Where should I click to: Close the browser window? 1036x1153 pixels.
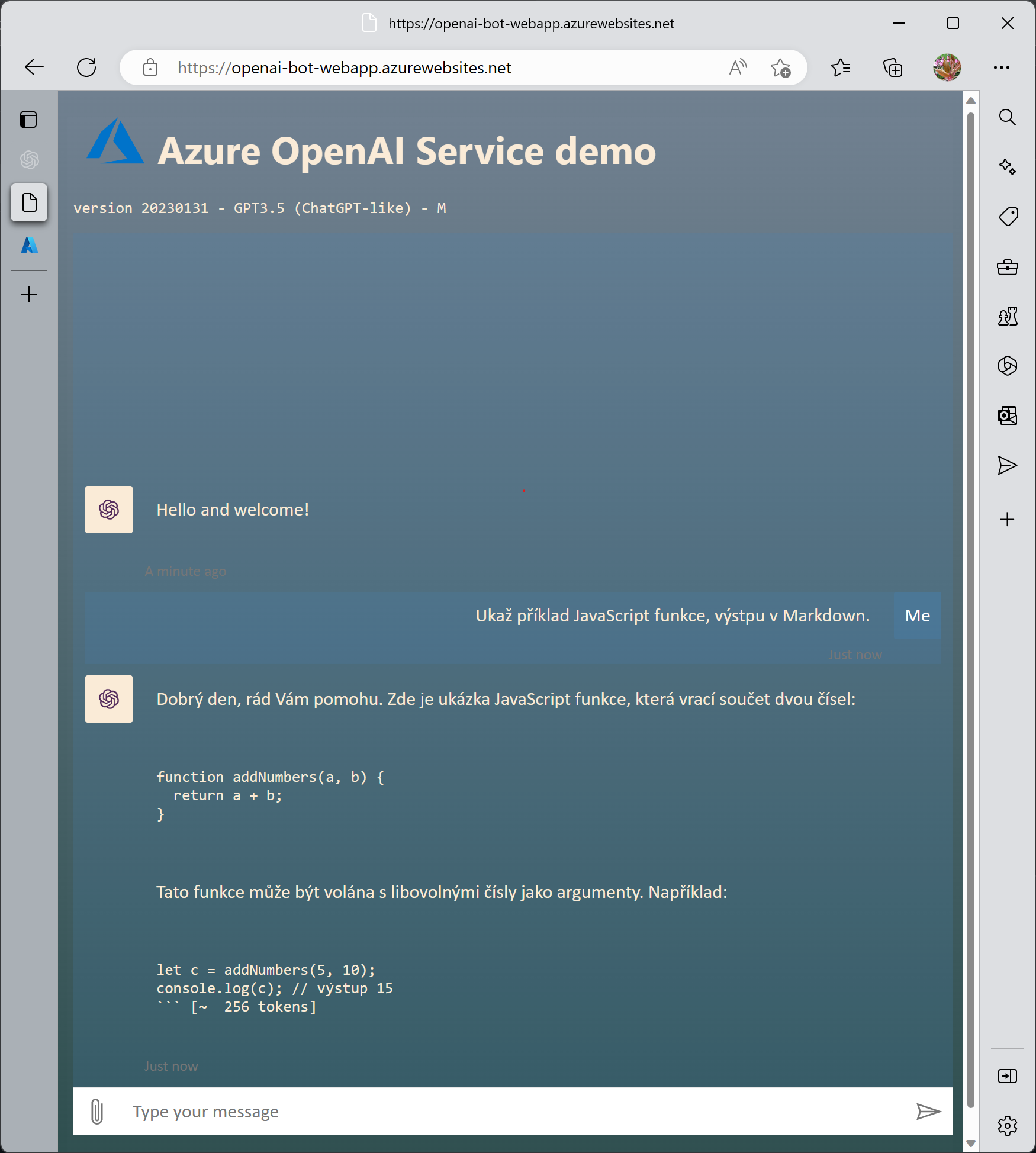(x=1008, y=23)
